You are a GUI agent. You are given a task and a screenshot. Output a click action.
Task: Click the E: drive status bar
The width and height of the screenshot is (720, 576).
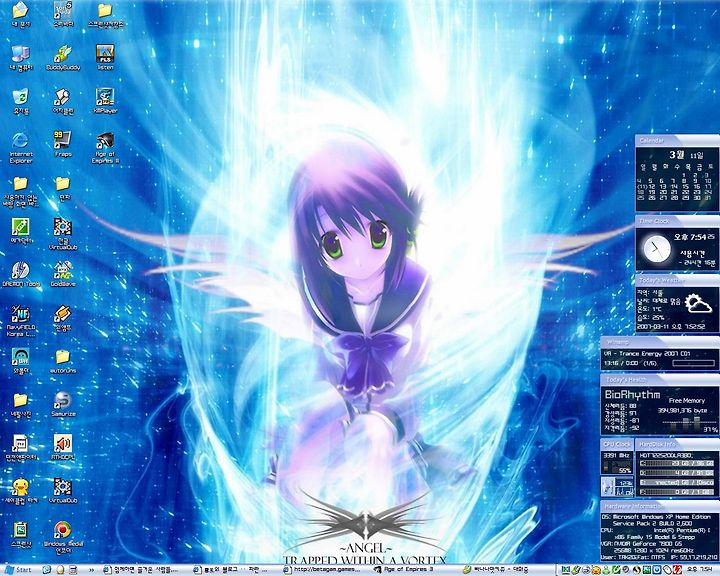click(676, 482)
